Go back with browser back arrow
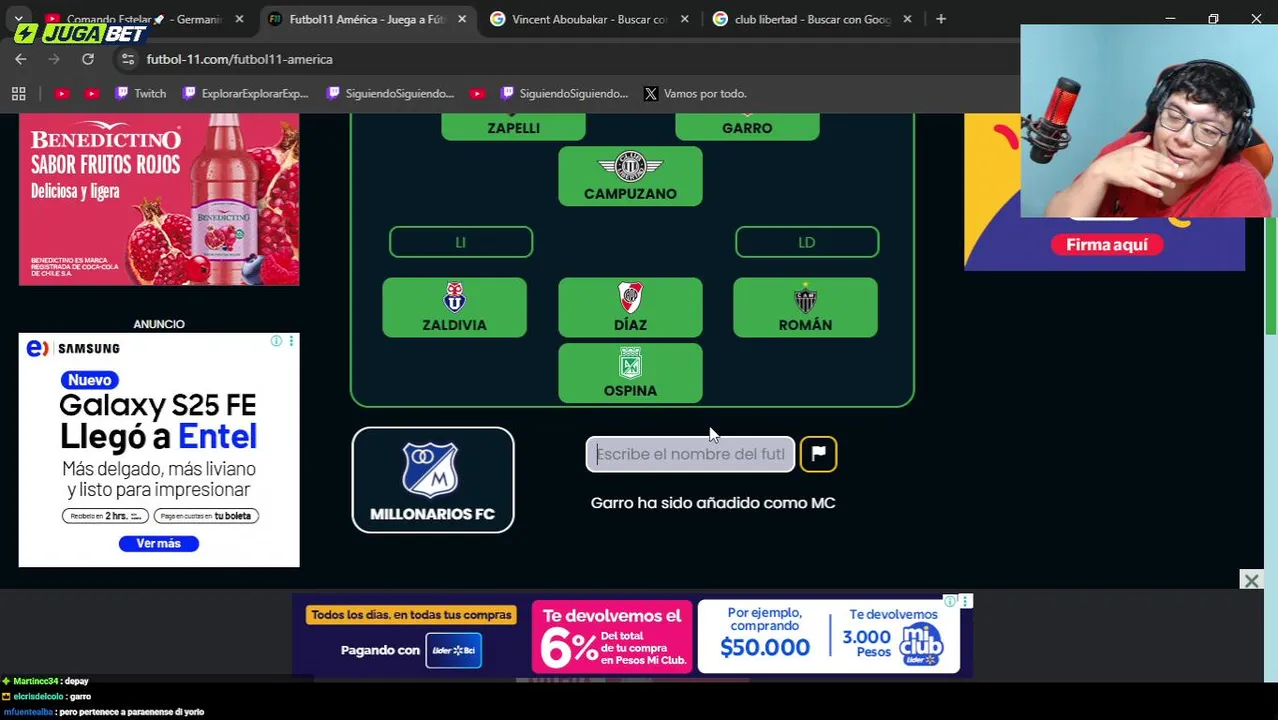This screenshot has height=720, width=1278. pyautogui.click(x=21, y=59)
